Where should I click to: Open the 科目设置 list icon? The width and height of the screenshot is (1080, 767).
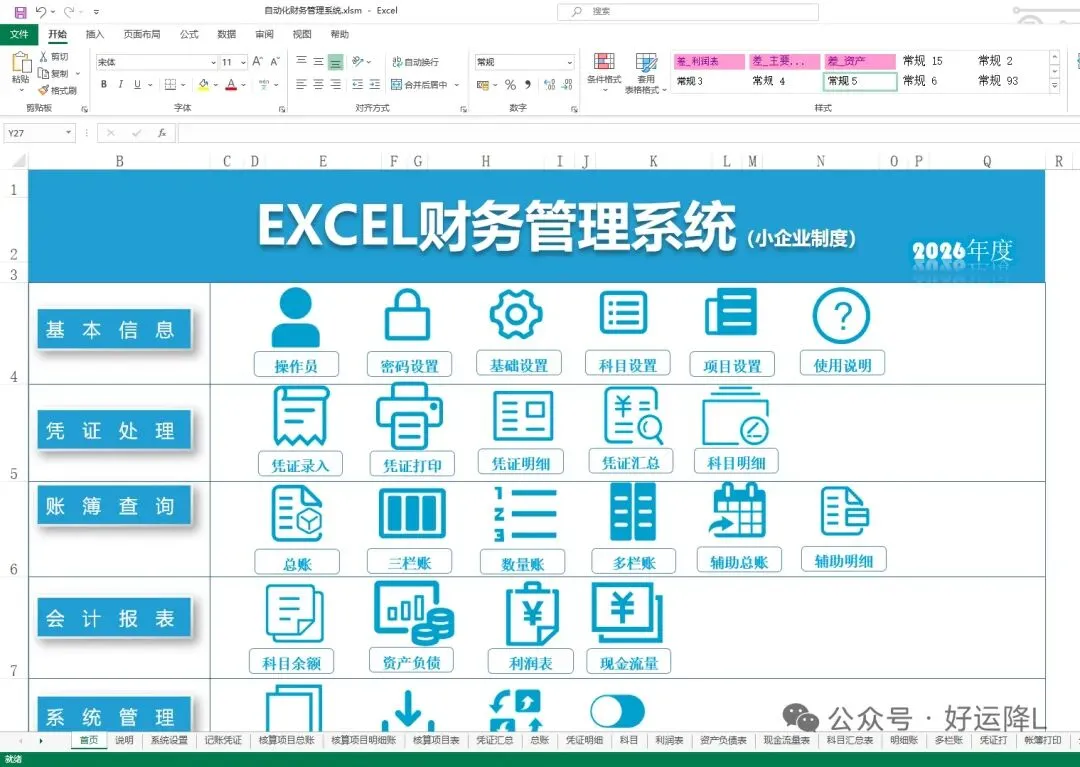pyautogui.click(x=623, y=313)
